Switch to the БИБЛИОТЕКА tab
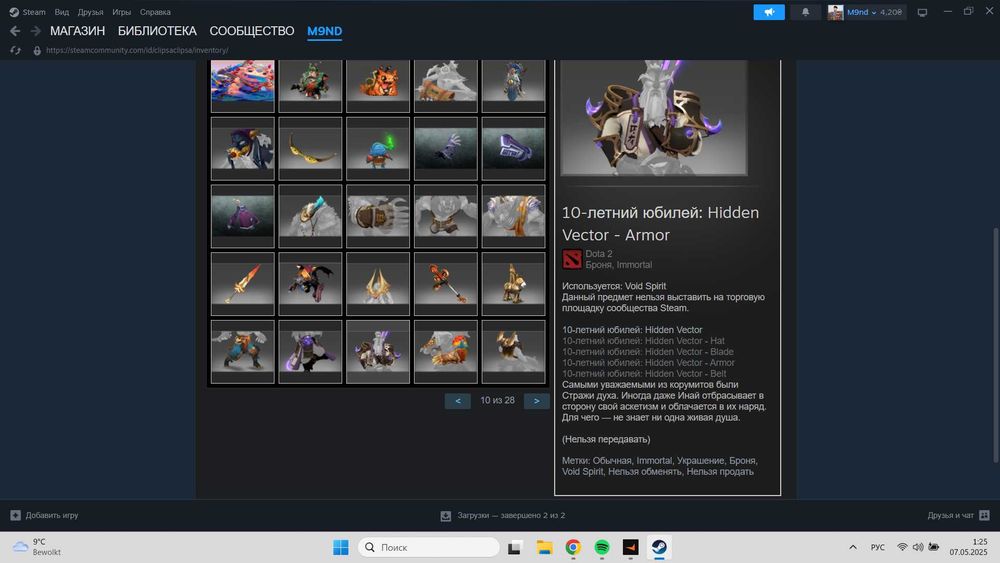 [x=157, y=31]
